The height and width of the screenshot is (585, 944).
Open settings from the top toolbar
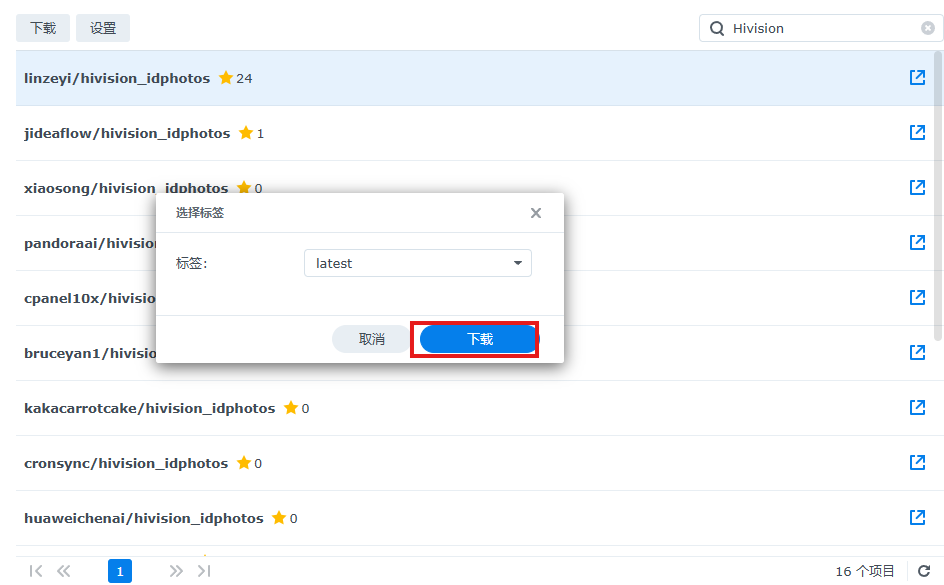pyautogui.click(x=103, y=28)
